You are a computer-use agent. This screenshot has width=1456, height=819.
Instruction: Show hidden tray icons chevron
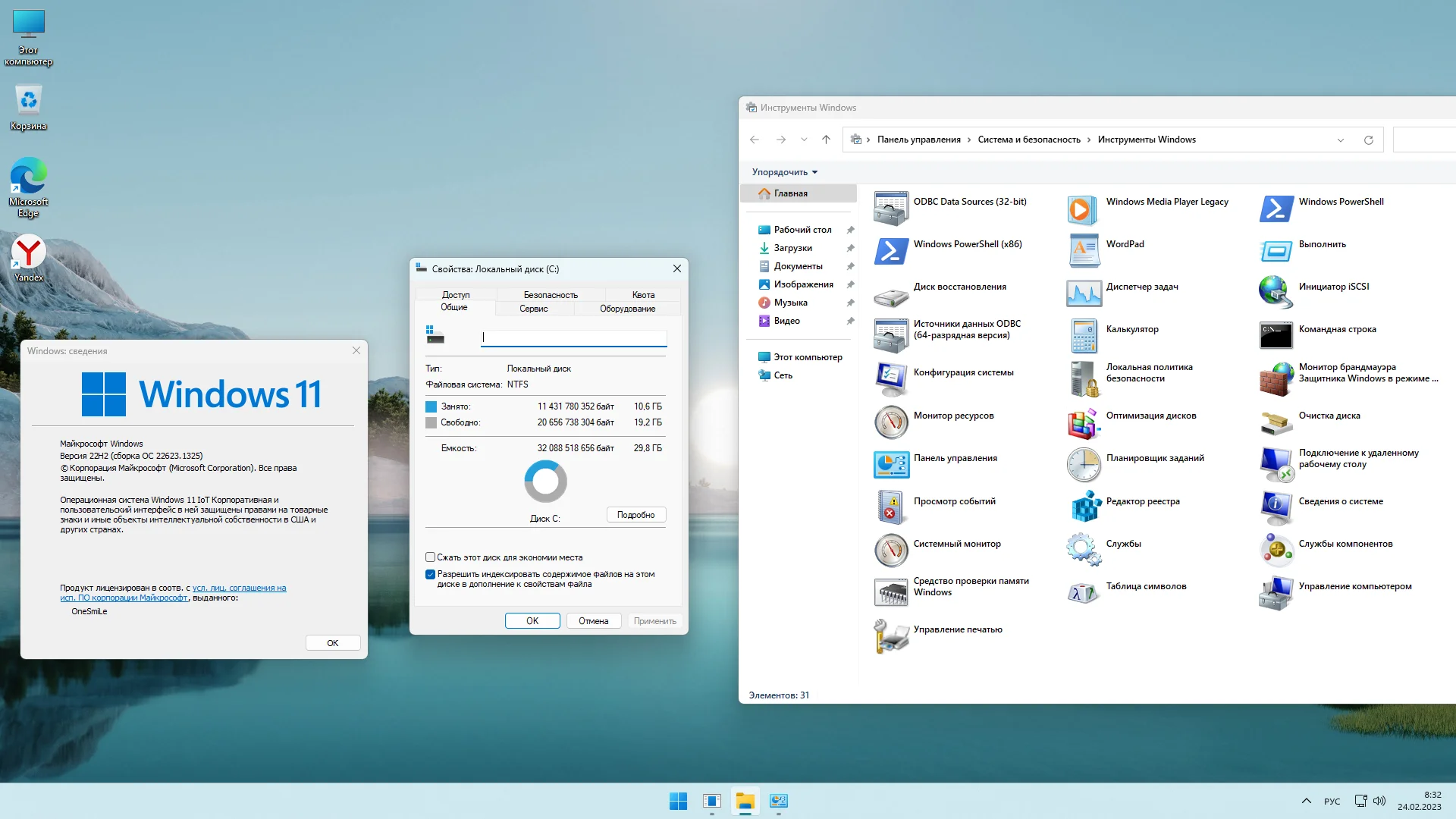coord(1306,801)
